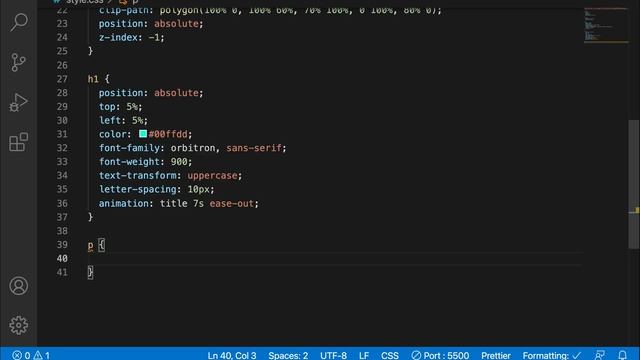Screen dimensions: 640x360
Task: Open the notifications bell
Action: click(x=622, y=355)
